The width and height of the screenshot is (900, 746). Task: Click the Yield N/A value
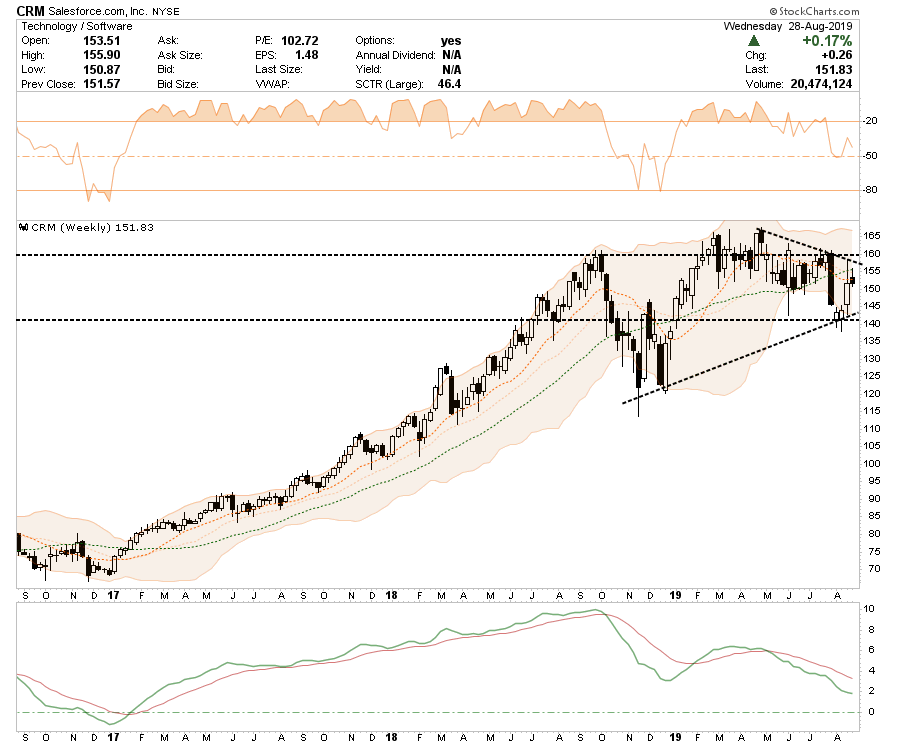pyautogui.click(x=452, y=69)
